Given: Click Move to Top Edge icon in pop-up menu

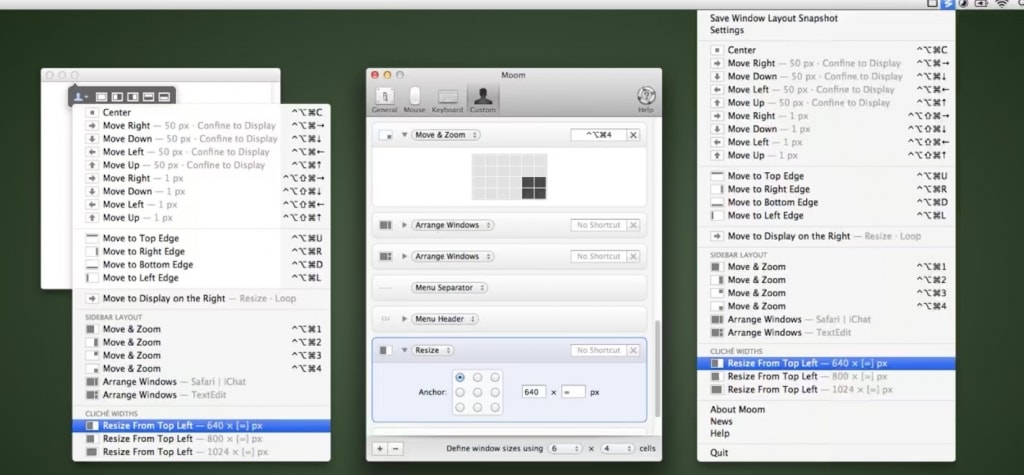Looking at the screenshot, I should coord(92,238).
